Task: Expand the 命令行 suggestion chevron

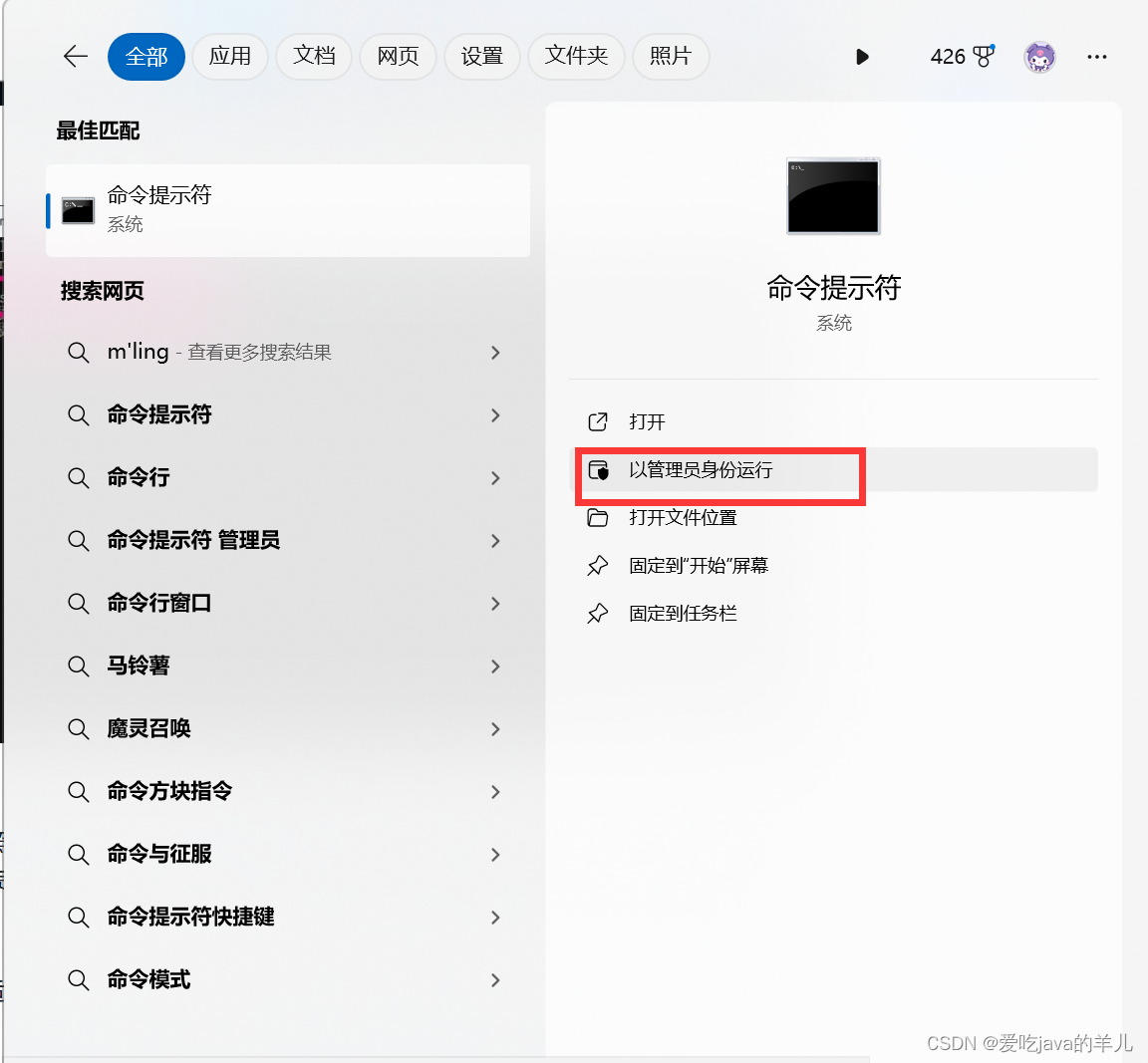Action: 495,478
